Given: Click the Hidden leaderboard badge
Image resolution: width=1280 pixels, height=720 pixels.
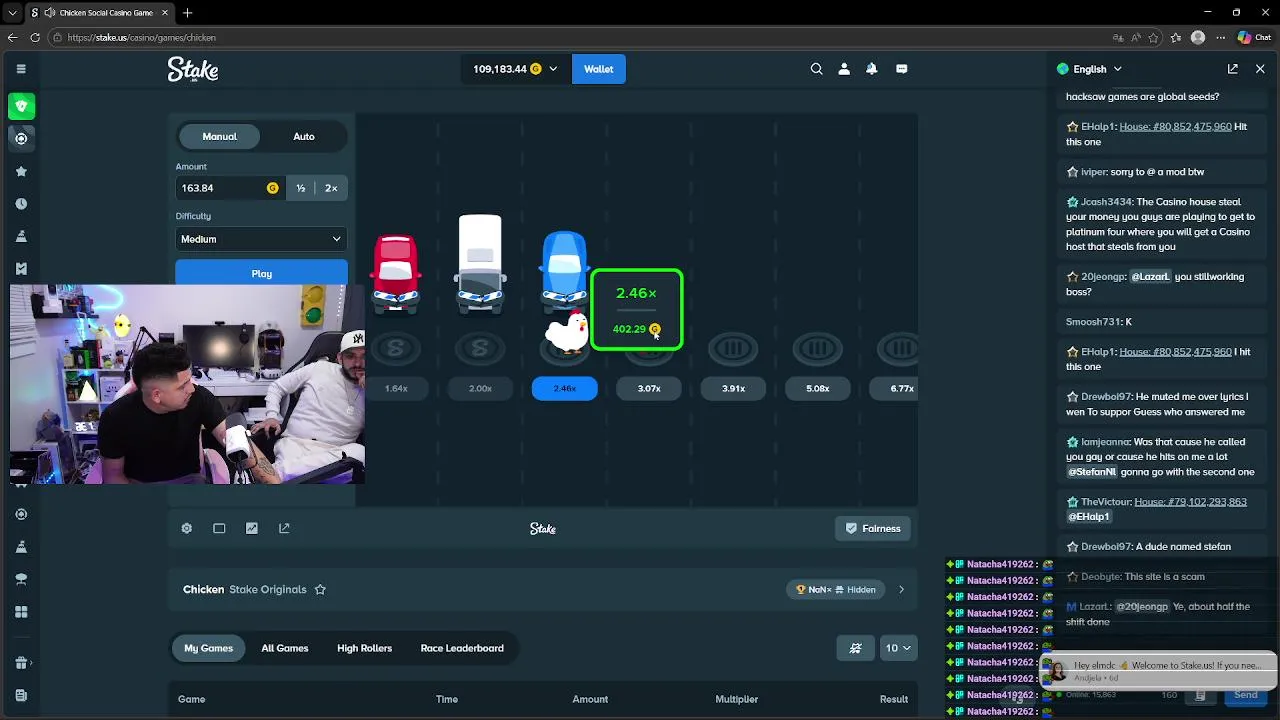Looking at the screenshot, I should click(x=836, y=590).
